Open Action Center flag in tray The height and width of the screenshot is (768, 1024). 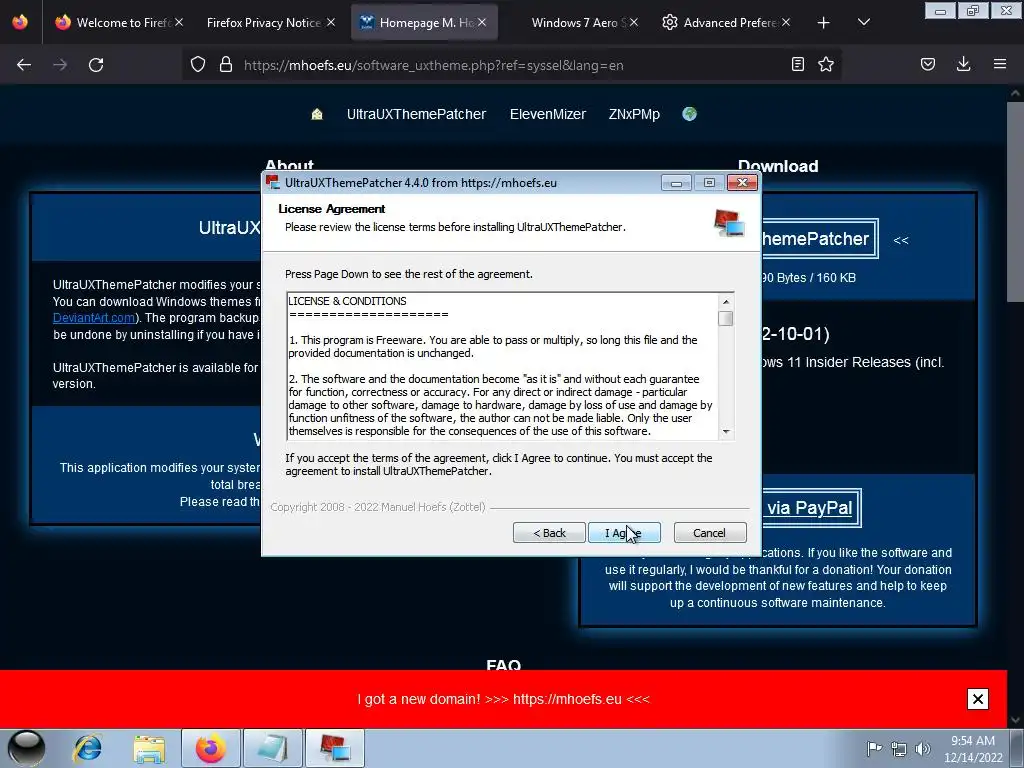[x=874, y=748]
